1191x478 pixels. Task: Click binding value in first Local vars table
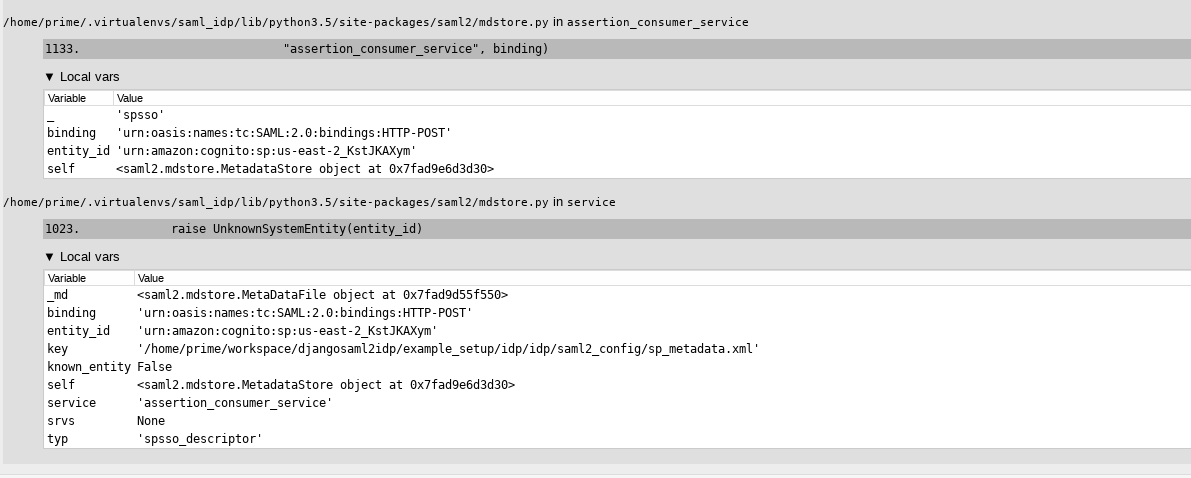[x=284, y=133]
